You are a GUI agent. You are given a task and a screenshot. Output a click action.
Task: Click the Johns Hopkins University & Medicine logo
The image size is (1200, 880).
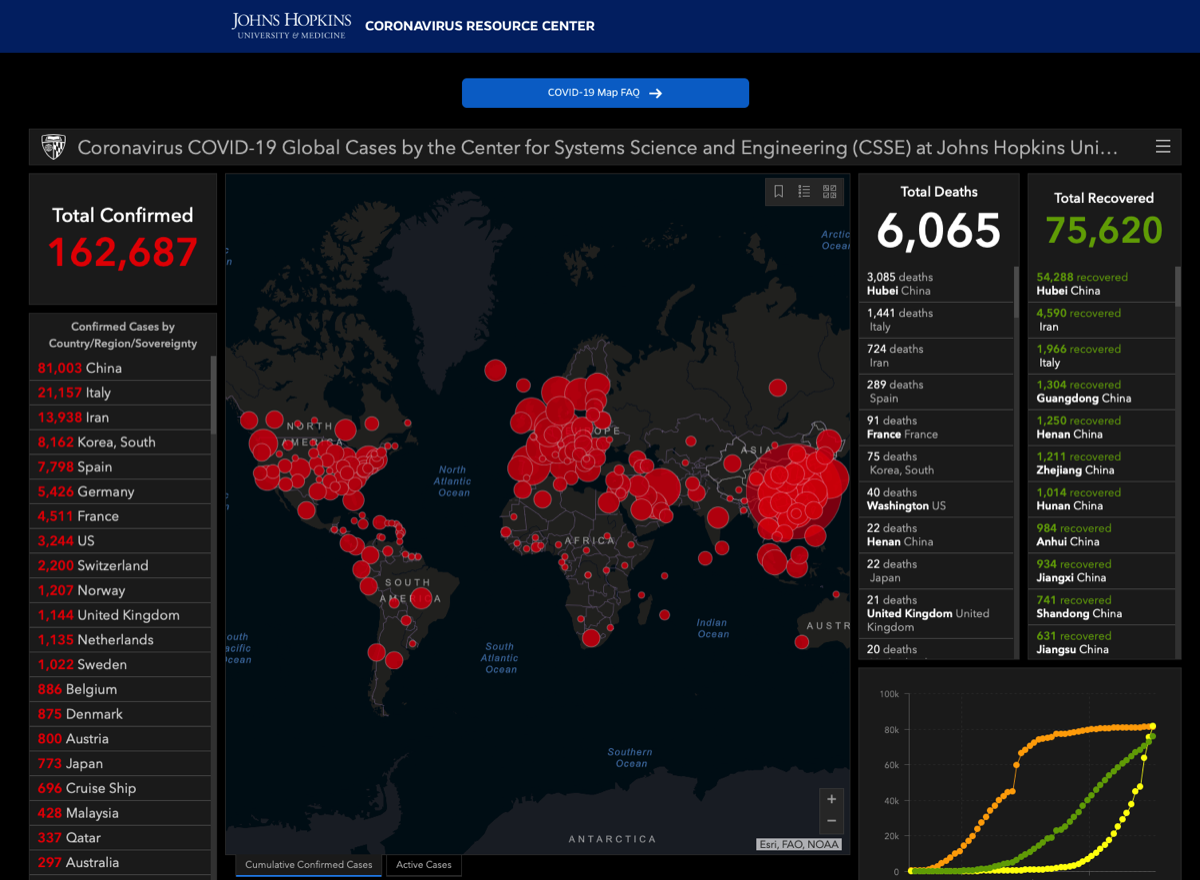289,26
